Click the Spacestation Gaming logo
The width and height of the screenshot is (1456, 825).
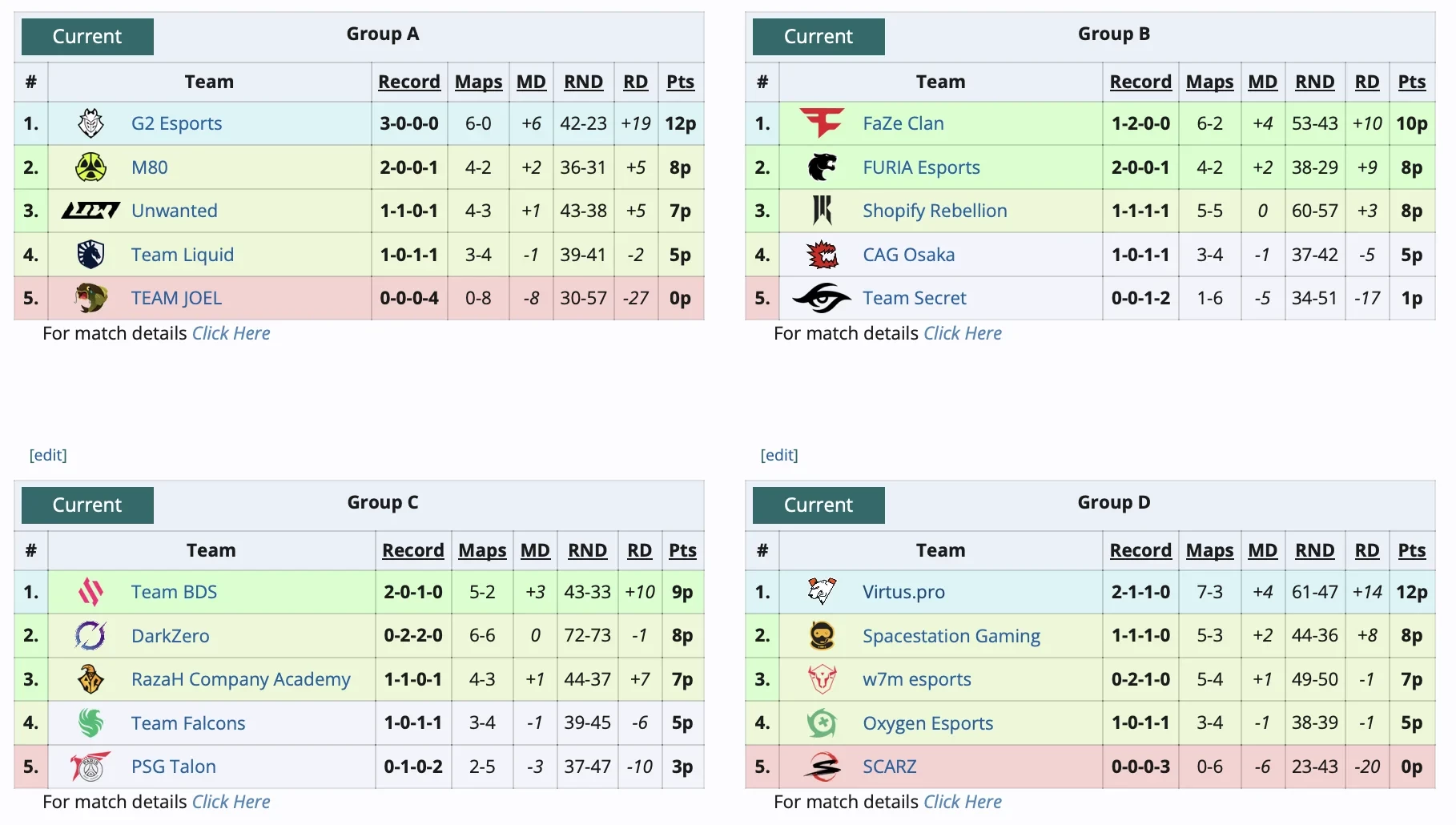[x=822, y=636]
